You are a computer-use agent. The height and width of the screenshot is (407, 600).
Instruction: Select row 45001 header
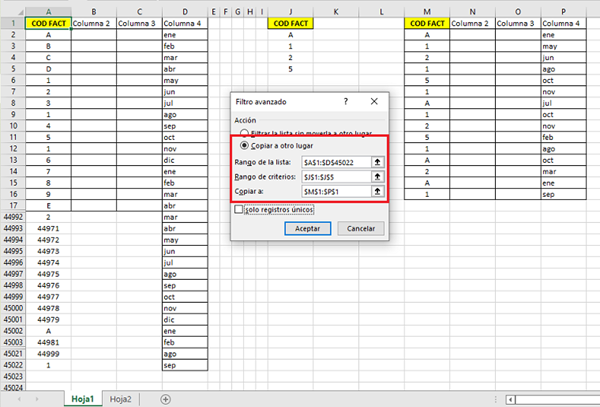click(x=13, y=319)
